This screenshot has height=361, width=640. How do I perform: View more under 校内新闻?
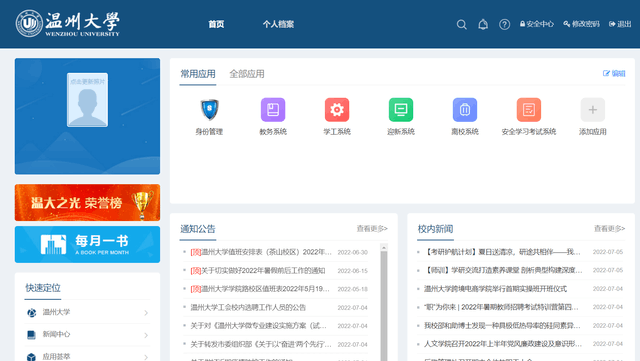coord(609,229)
